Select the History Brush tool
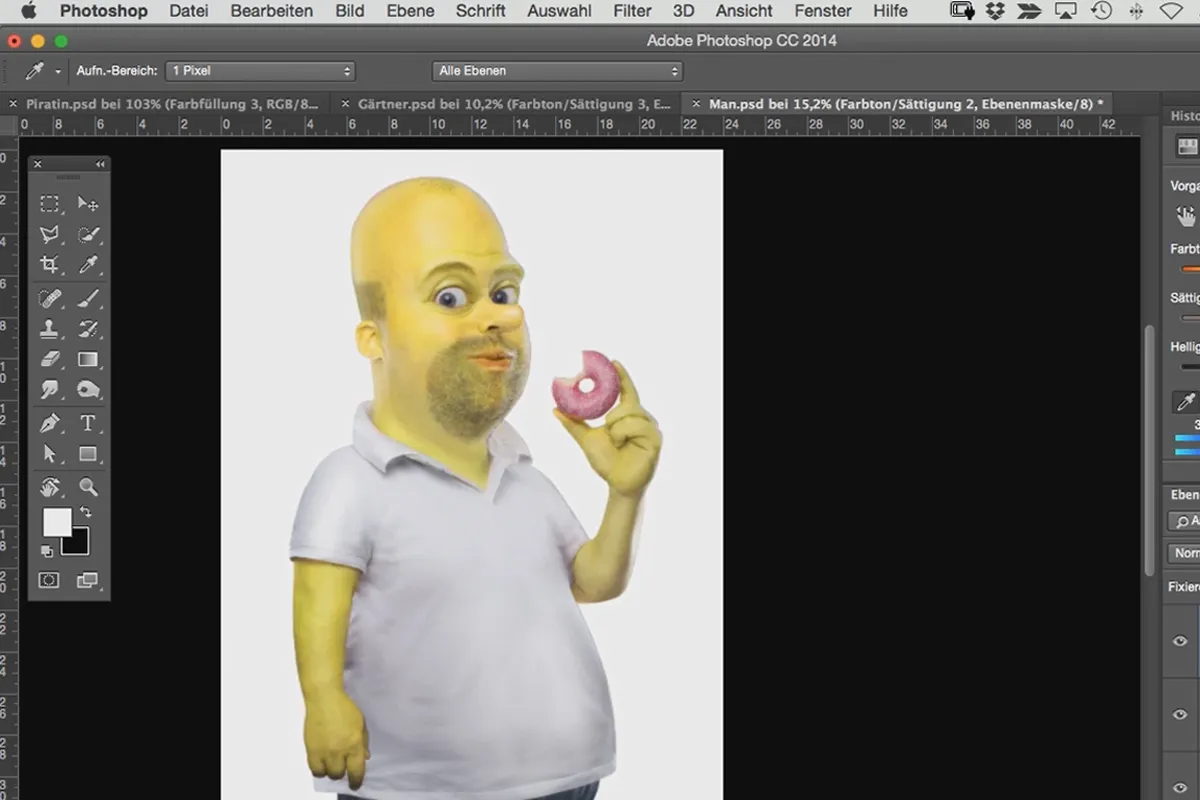 88,328
